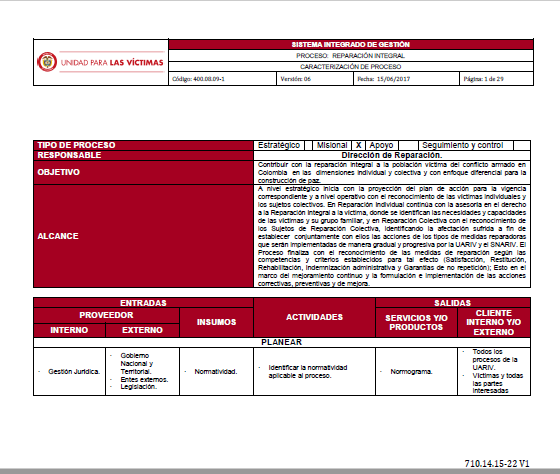Click 'Página: 1 de 29' cell
Screen dimensions: 560x474
click(x=496, y=79)
